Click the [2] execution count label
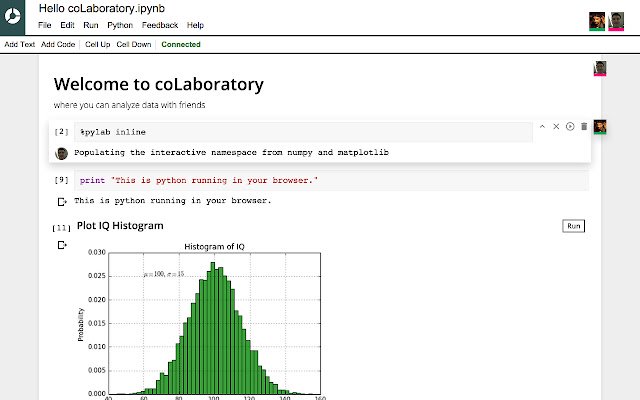This screenshot has width=640, height=400. [x=62, y=132]
